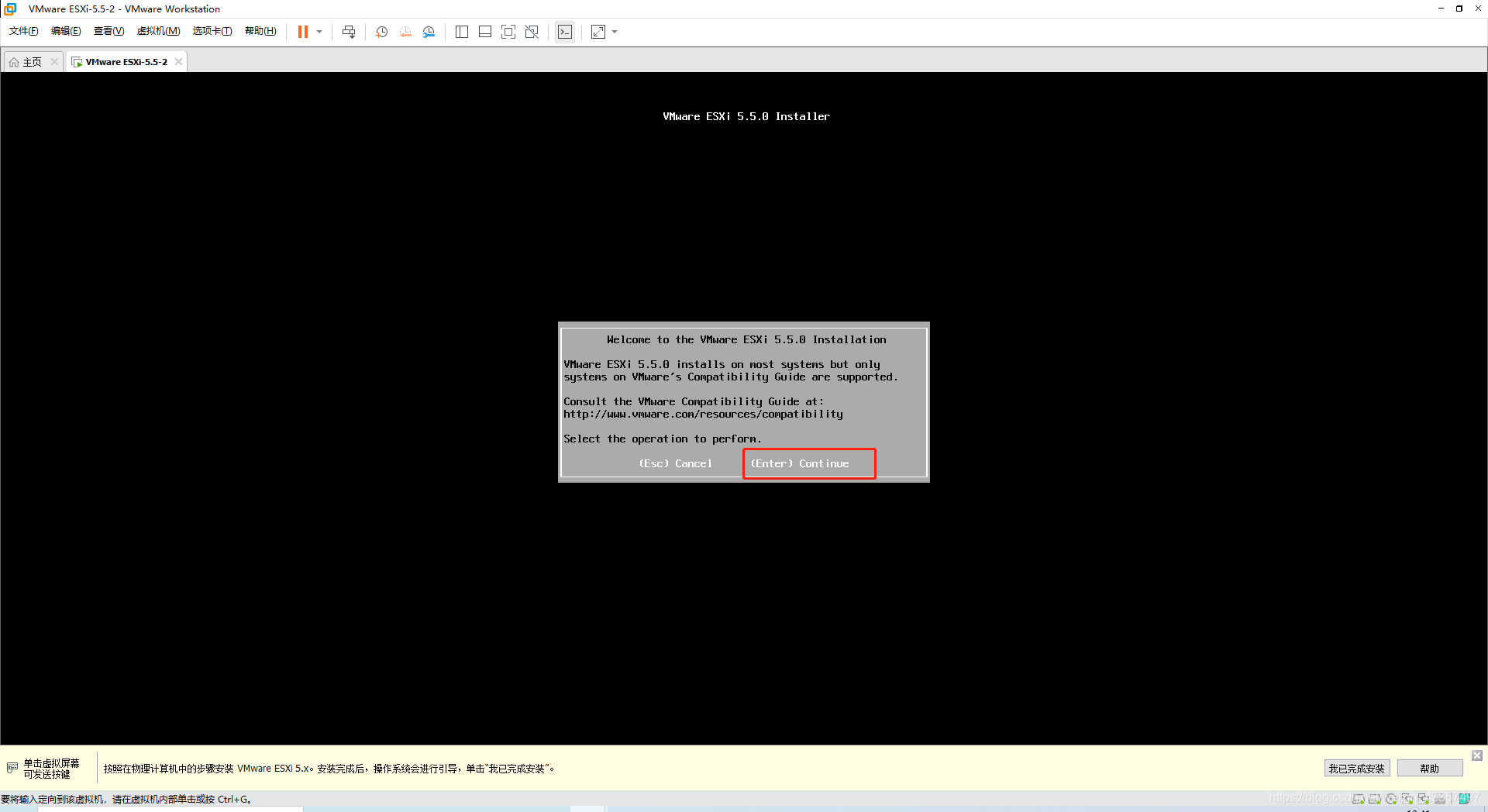Open the 编辑(E) menu
This screenshot has height=812, width=1488.
pos(66,31)
